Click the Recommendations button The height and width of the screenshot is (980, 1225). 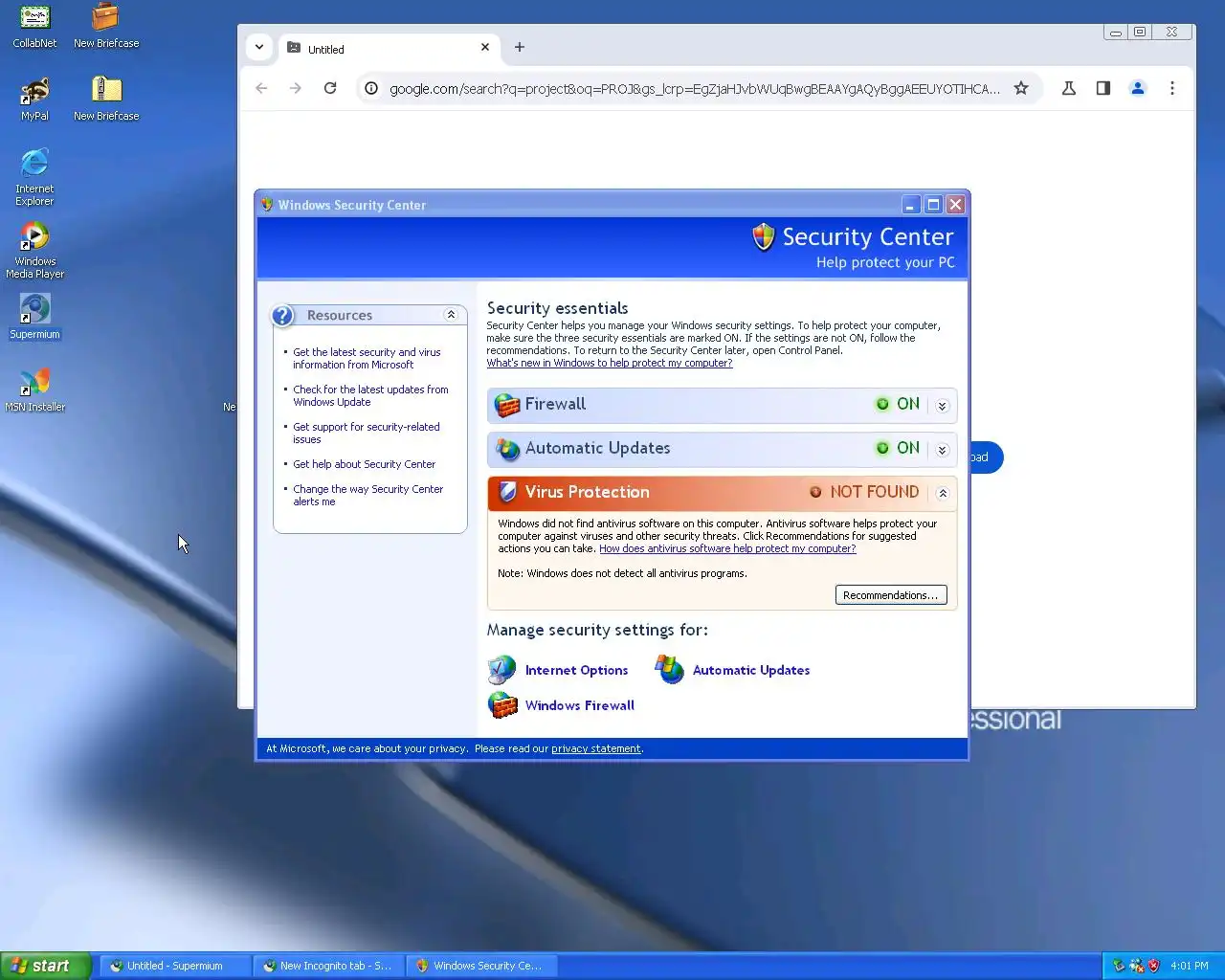[891, 595]
